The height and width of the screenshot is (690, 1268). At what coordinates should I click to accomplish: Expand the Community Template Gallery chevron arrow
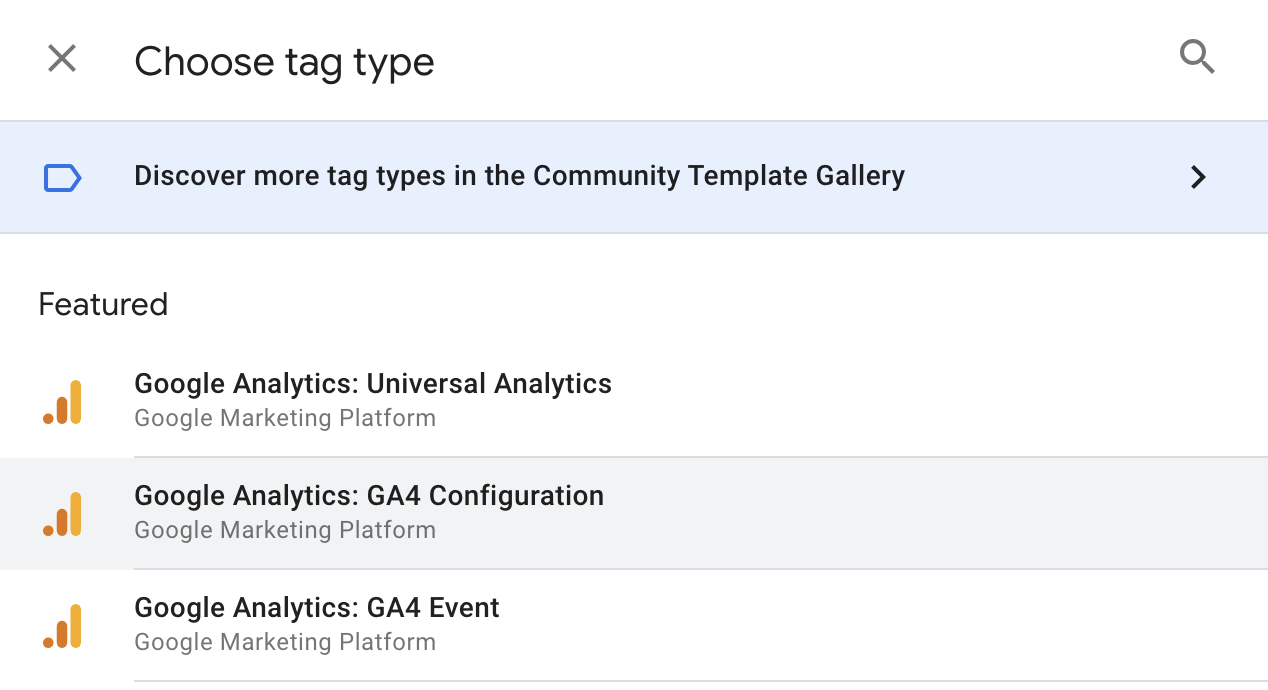tap(1197, 178)
